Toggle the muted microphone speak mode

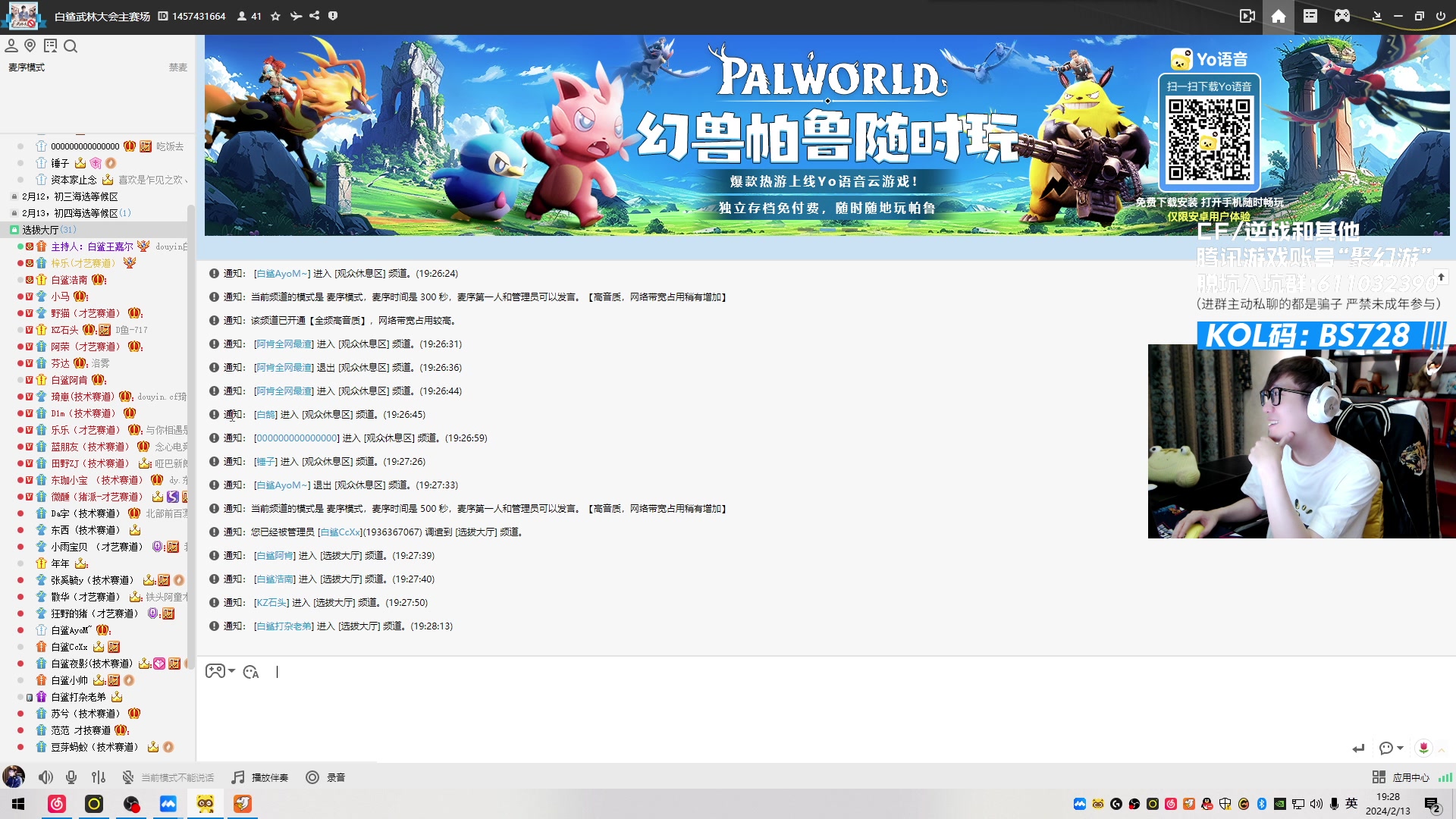point(128,777)
